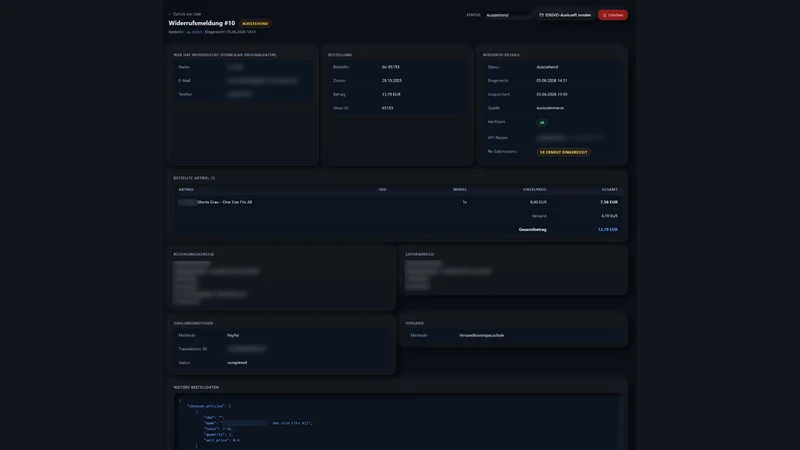Screen dimensions: 800x450
Task: Click the 'Bestellte Artikel (1)' section heading
Action: 194,178
